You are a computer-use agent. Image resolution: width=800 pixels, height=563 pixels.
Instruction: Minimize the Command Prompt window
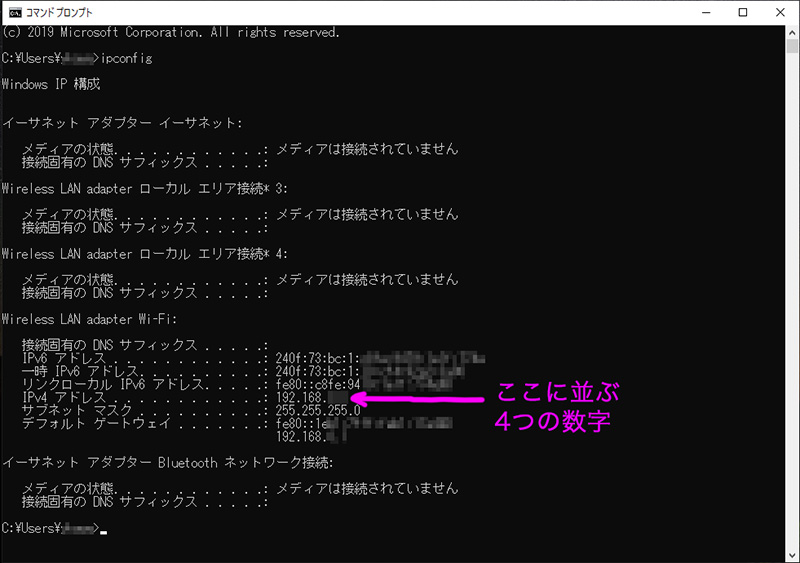click(x=706, y=12)
